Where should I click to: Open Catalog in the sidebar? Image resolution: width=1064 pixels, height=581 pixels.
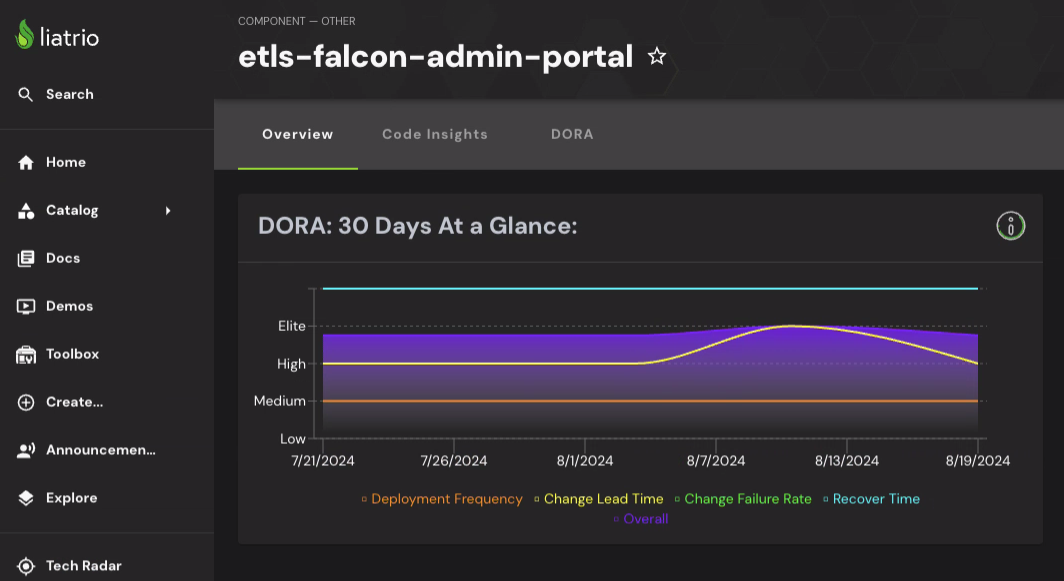coord(107,210)
